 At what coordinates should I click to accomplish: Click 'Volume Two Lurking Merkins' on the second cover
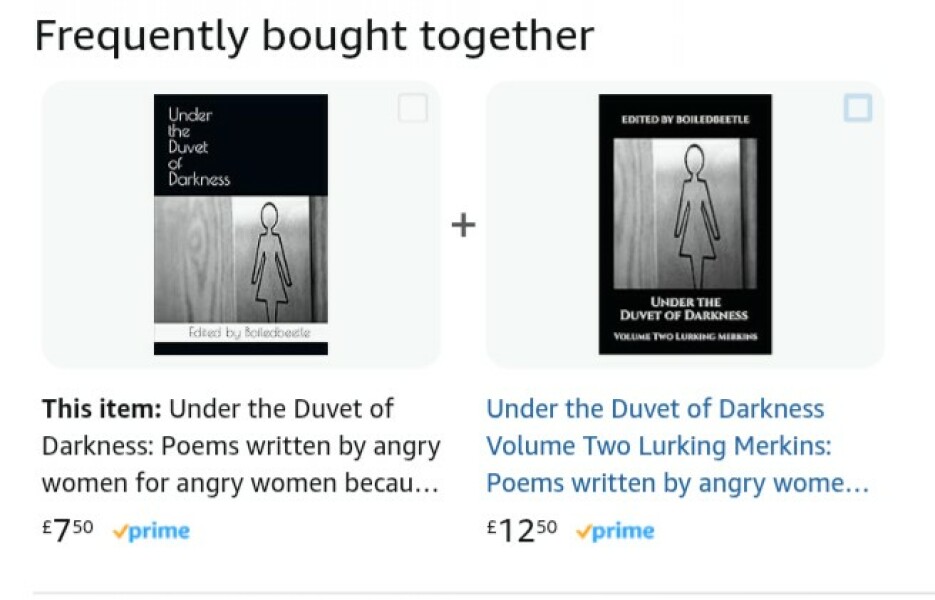pyautogui.click(x=685, y=337)
